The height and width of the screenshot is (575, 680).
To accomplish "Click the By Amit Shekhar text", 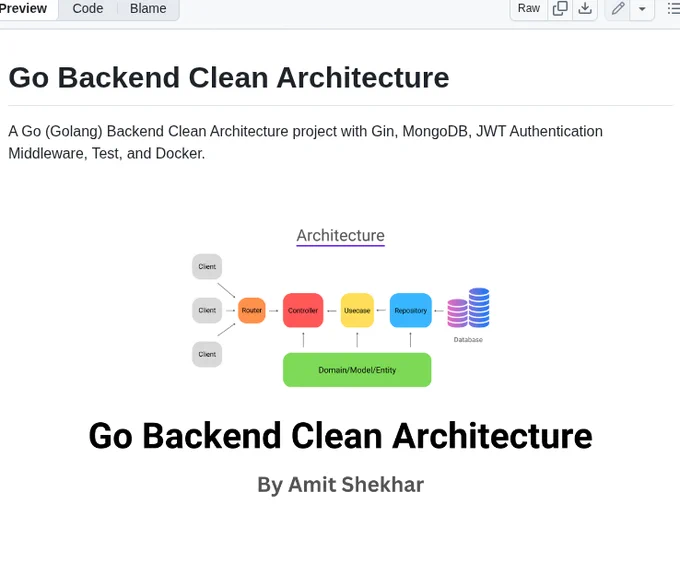I will 340,484.
